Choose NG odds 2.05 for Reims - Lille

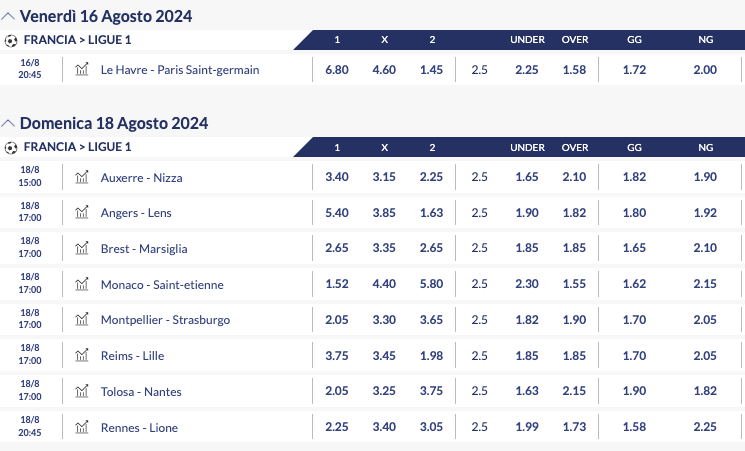(x=706, y=355)
